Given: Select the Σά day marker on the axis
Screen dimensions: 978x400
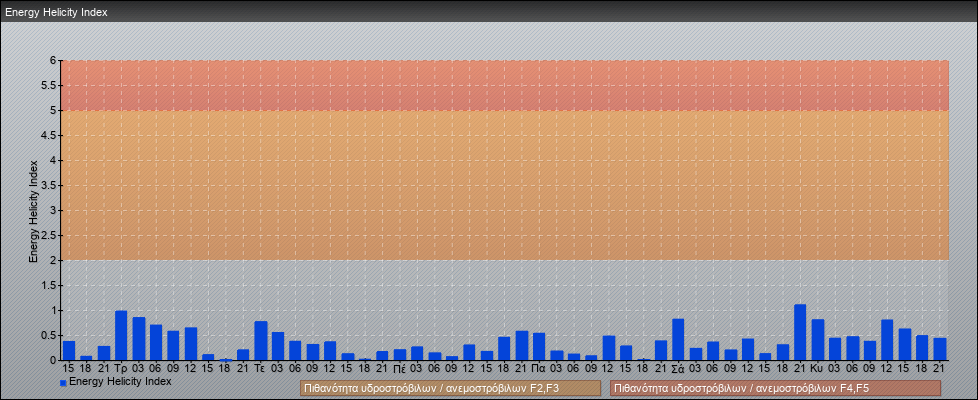Looking at the screenshot, I should pyautogui.click(x=678, y=368).
